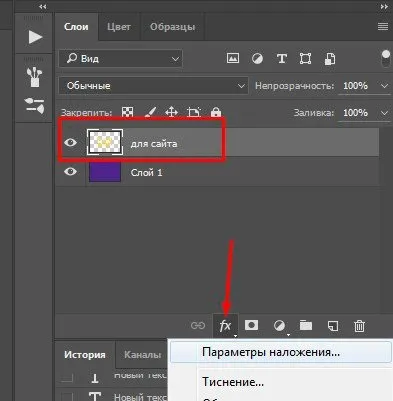393x401 pixels.
Task: Switch to the «Каналы» tab
Action: point(142,355)
